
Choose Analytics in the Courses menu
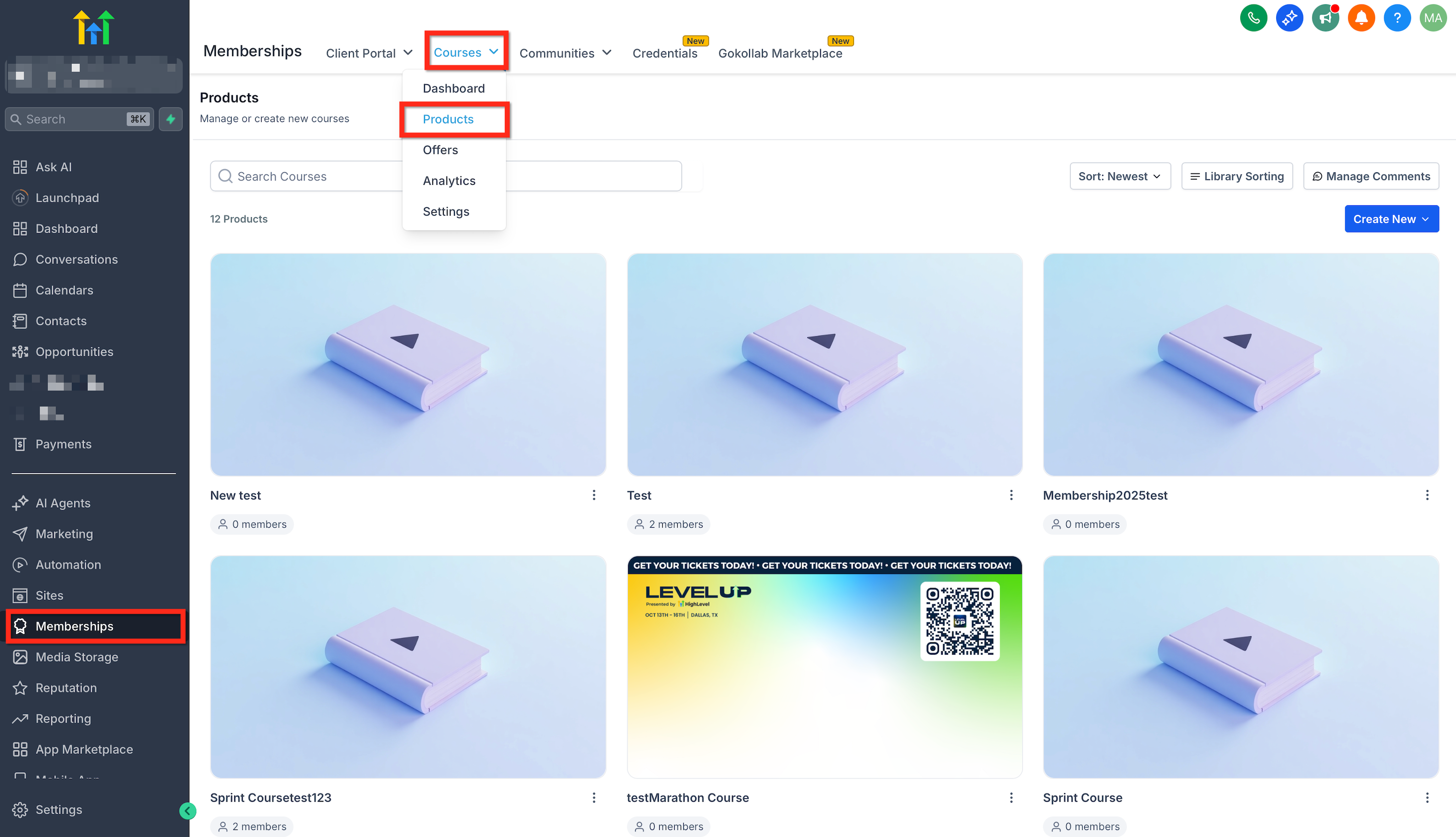click(449, 180)
